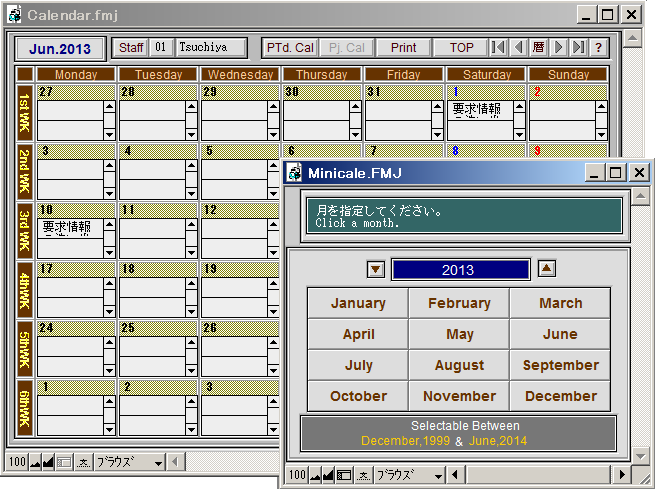Click staff number field 01
Screen dimensions: 655x489
[x=161, y=47]
